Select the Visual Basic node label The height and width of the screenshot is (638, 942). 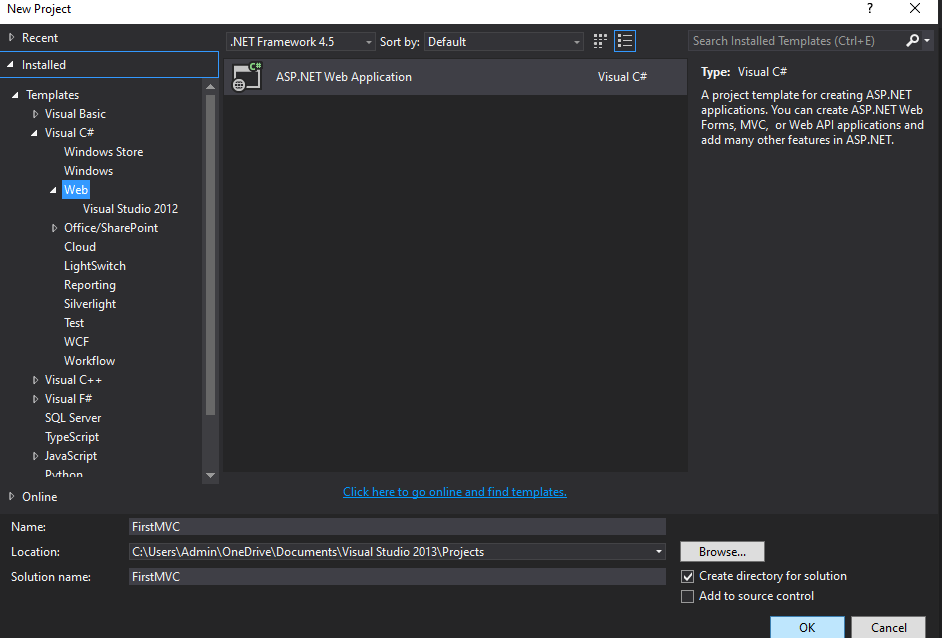click(x=75, y=114)
